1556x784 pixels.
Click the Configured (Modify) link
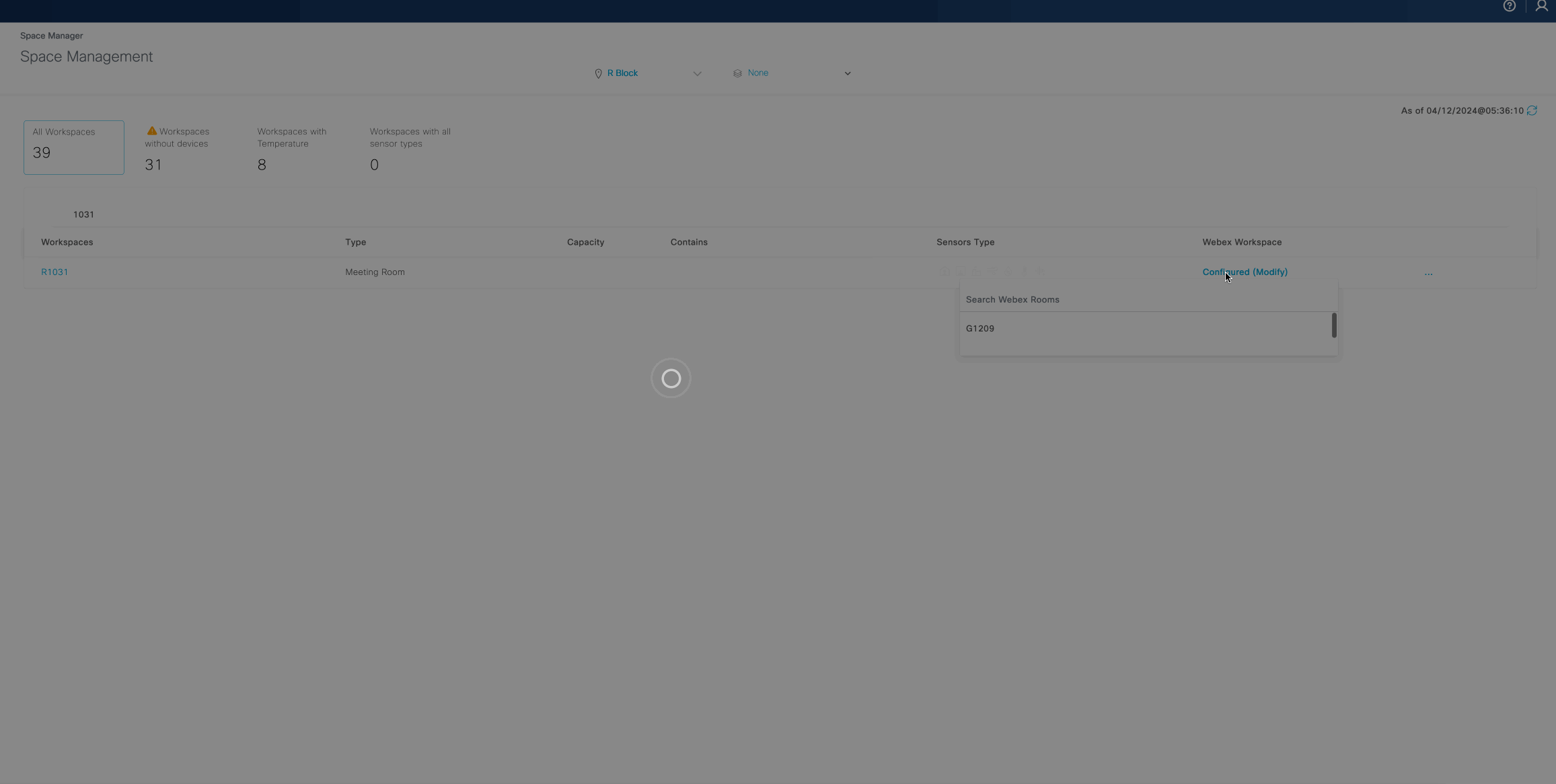click(1245, 272)
